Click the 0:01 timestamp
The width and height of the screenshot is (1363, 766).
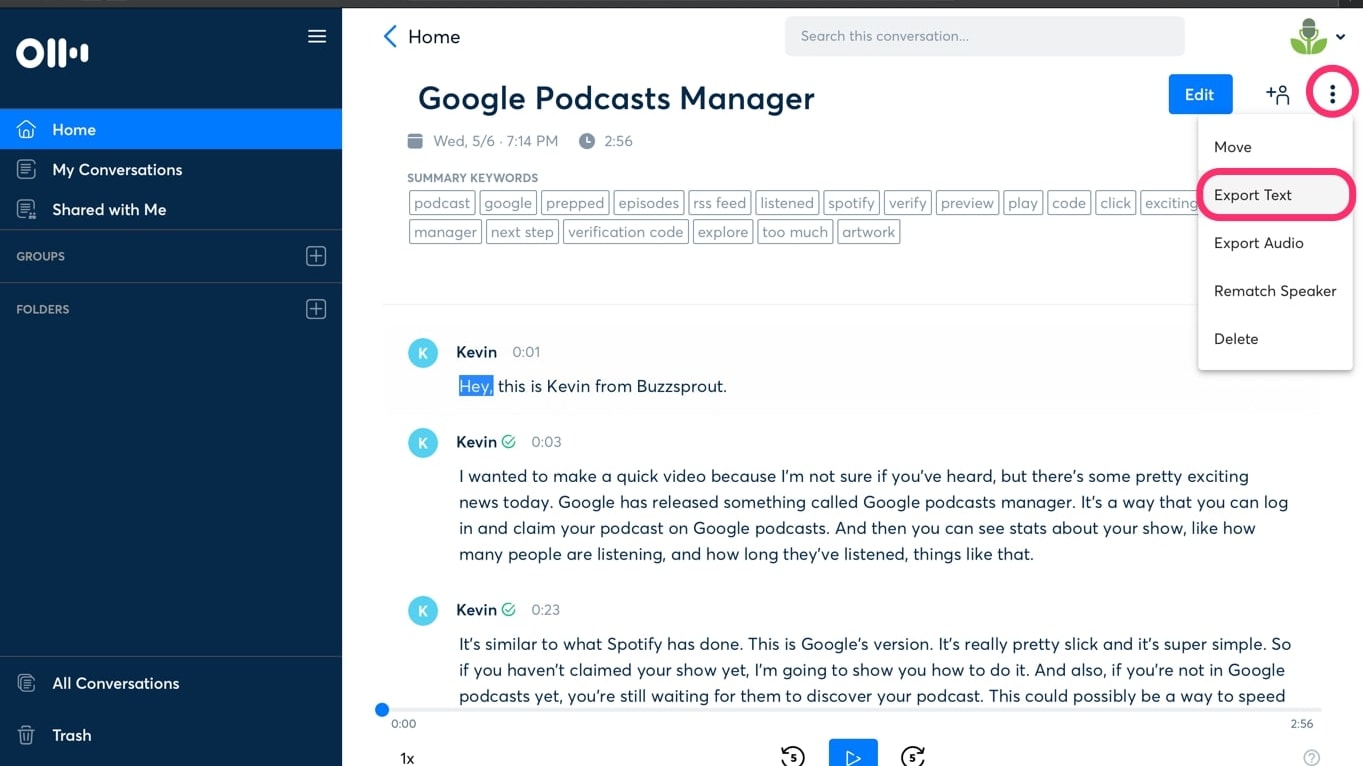526,352
